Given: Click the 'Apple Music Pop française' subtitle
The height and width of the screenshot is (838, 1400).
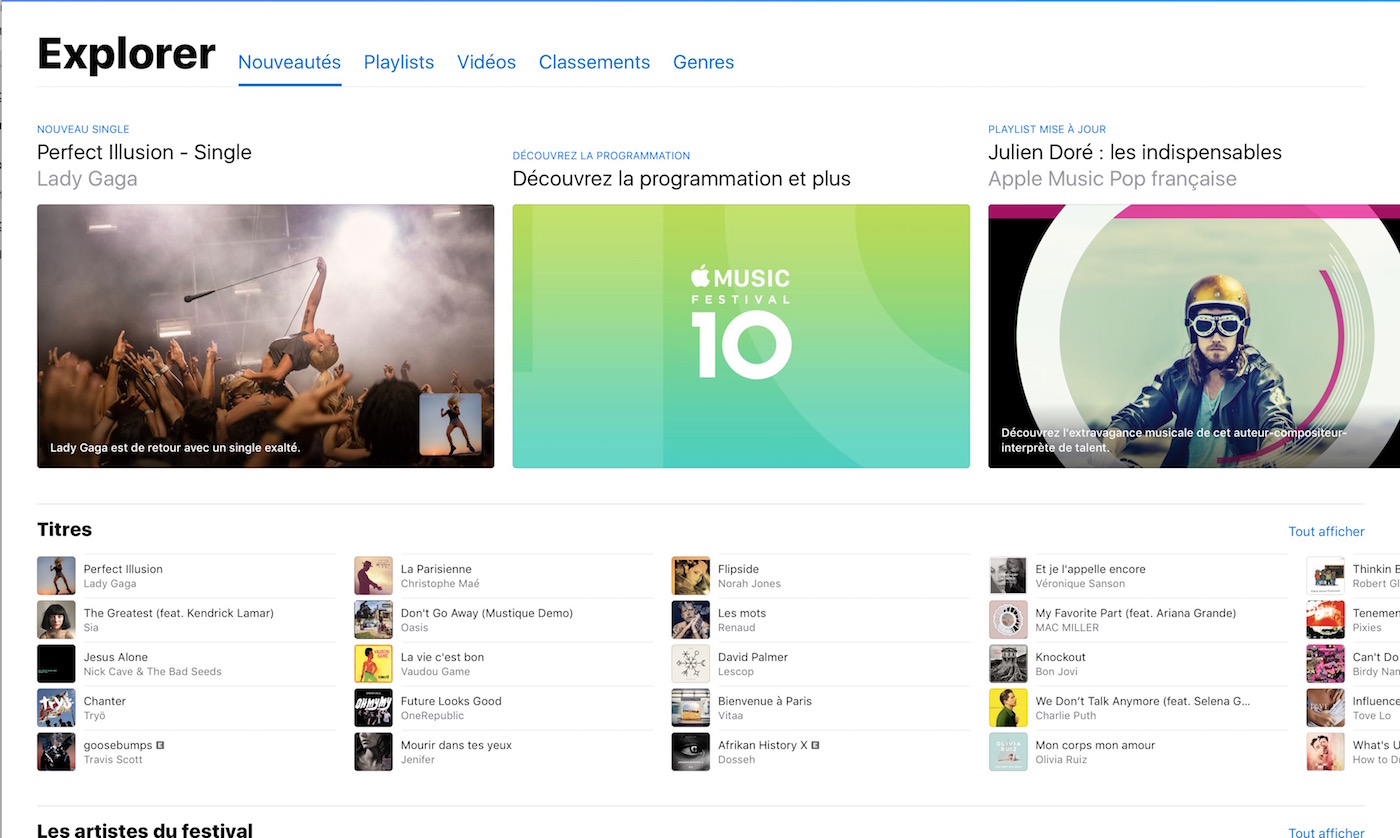Looking at the screenshot, I should (x=1112, y=179).
